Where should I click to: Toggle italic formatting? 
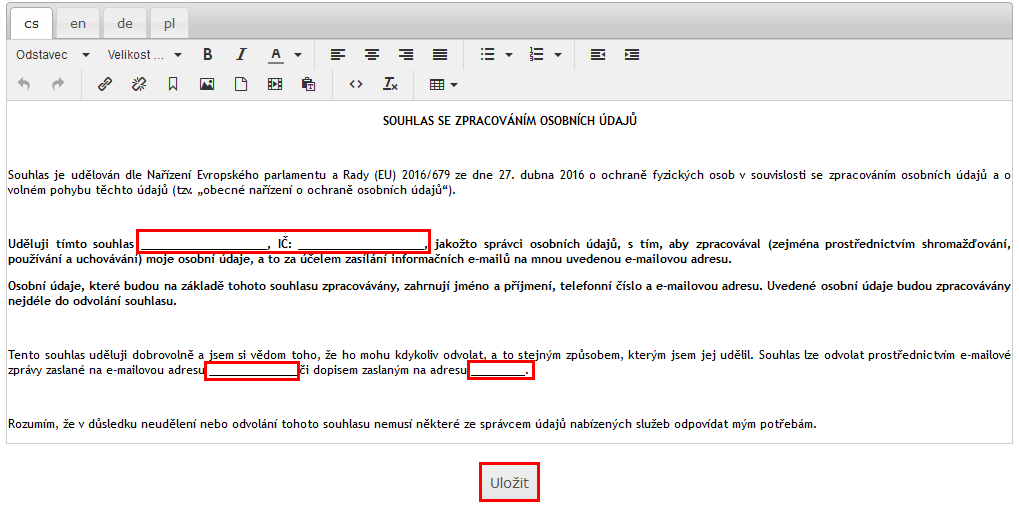(241, 55)
